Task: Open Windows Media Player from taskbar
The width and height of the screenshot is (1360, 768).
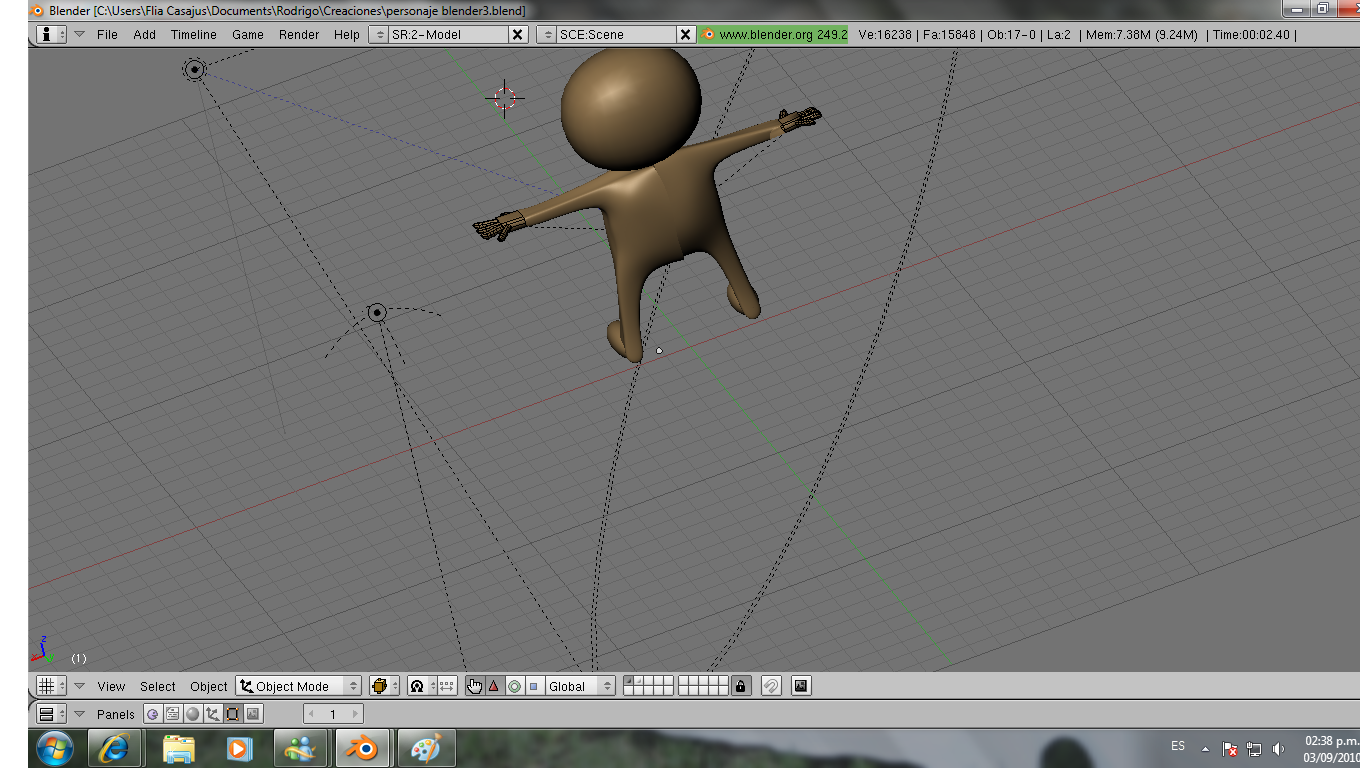Action: (x=238, y=748)
